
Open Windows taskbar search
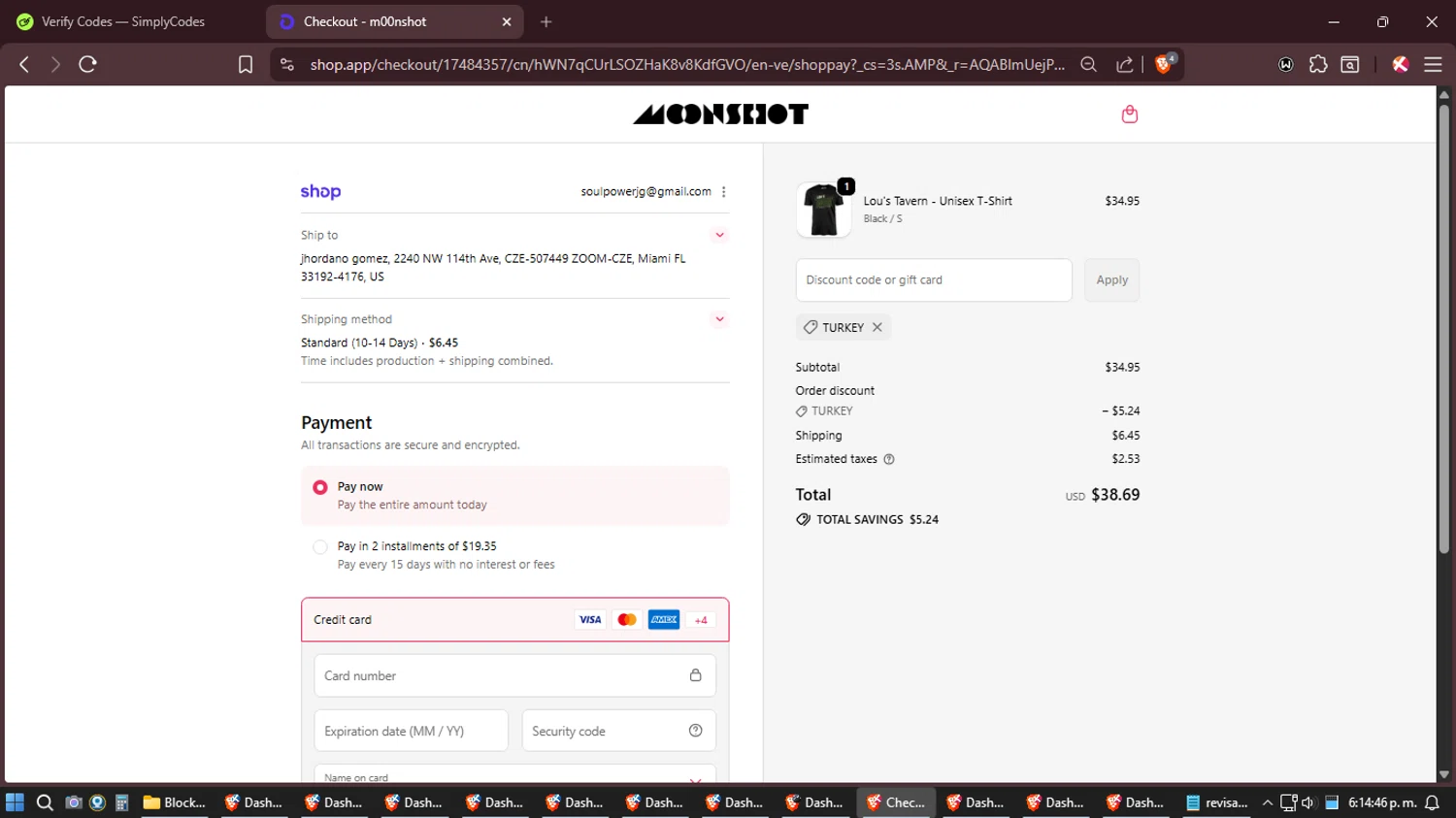click(x=45, y=802)
